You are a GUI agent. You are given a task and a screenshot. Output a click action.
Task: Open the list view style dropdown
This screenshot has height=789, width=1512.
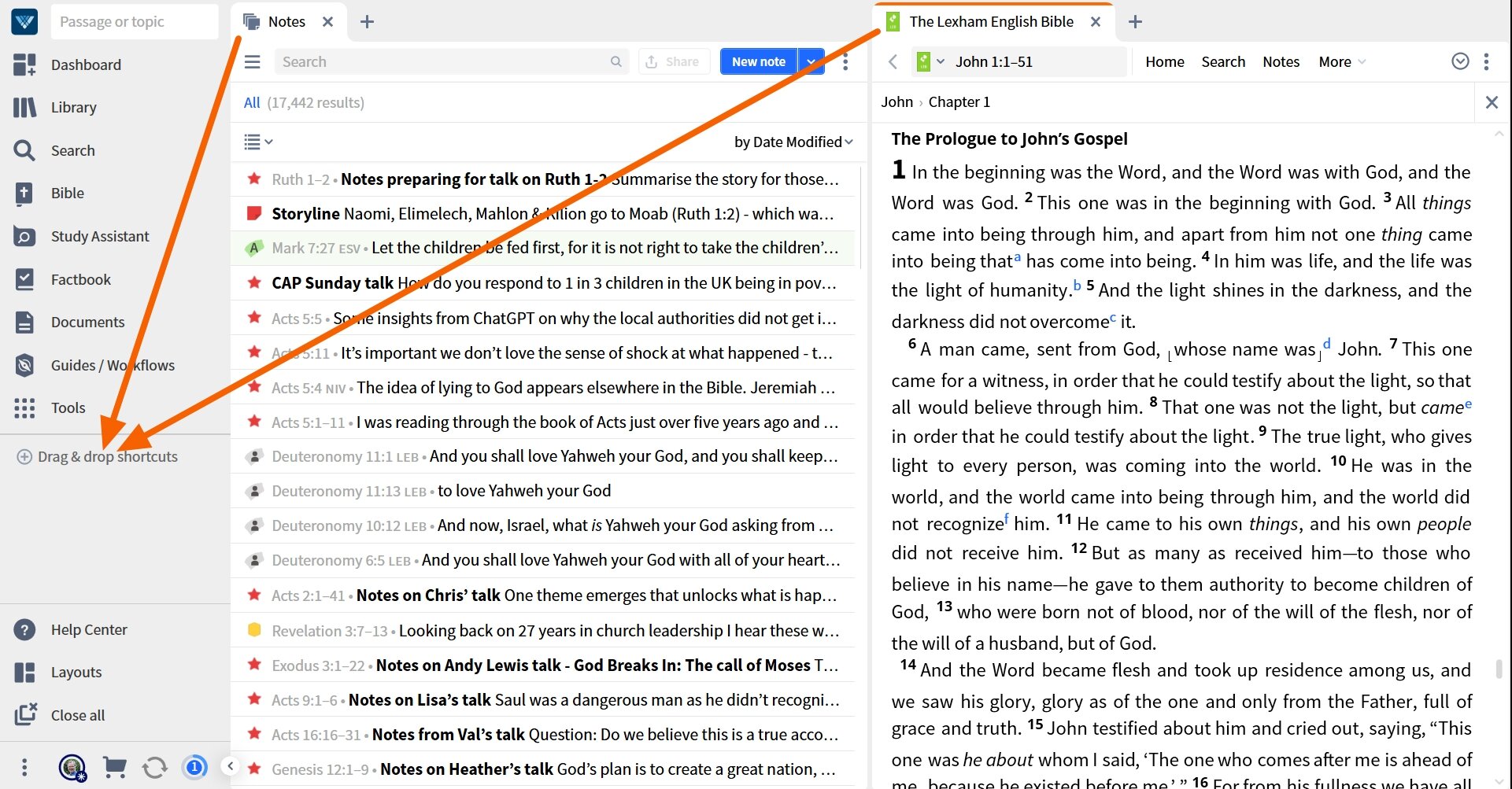click(x=258, y=142)
